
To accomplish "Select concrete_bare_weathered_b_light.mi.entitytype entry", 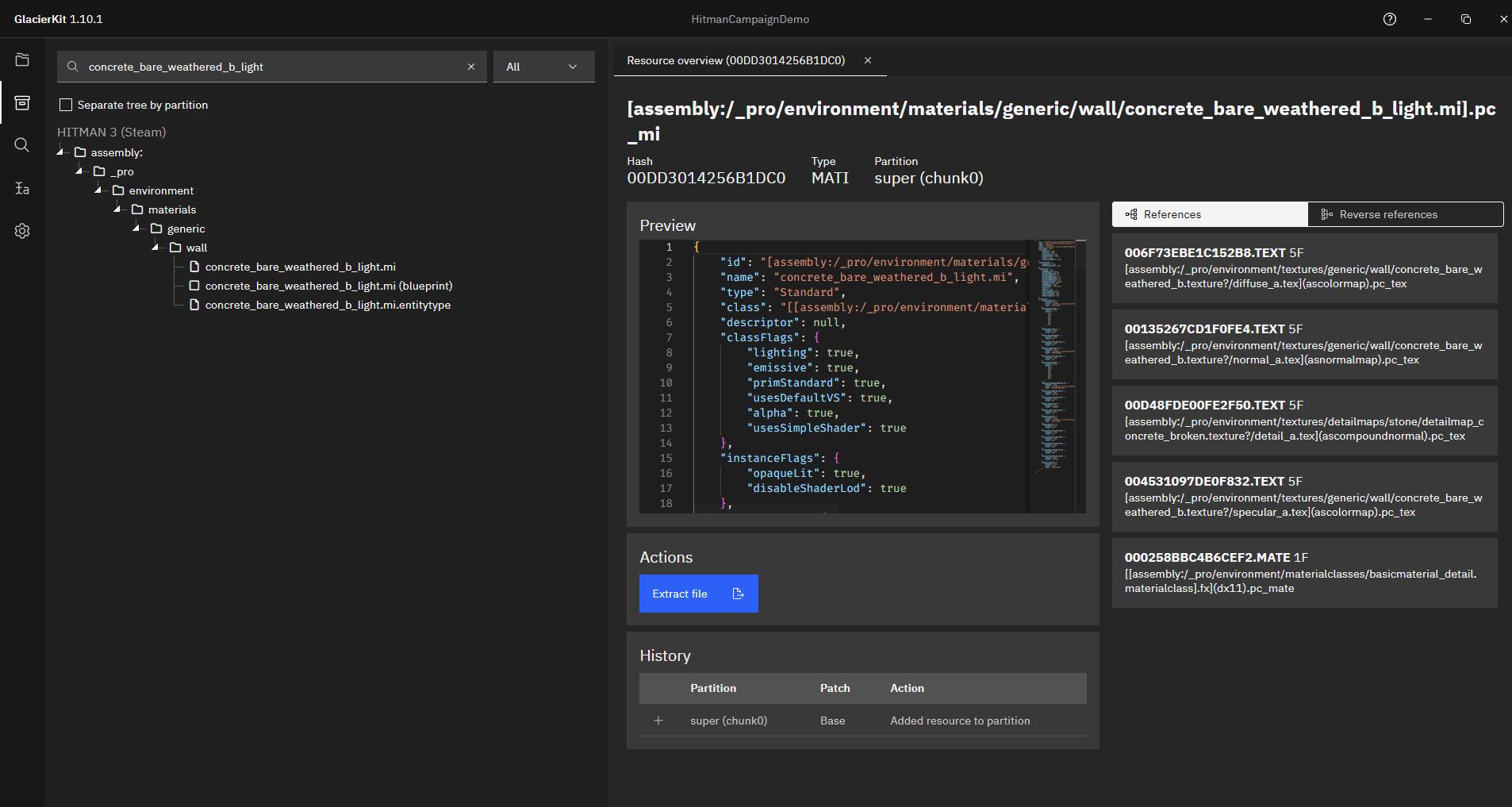I will [328, 305].
